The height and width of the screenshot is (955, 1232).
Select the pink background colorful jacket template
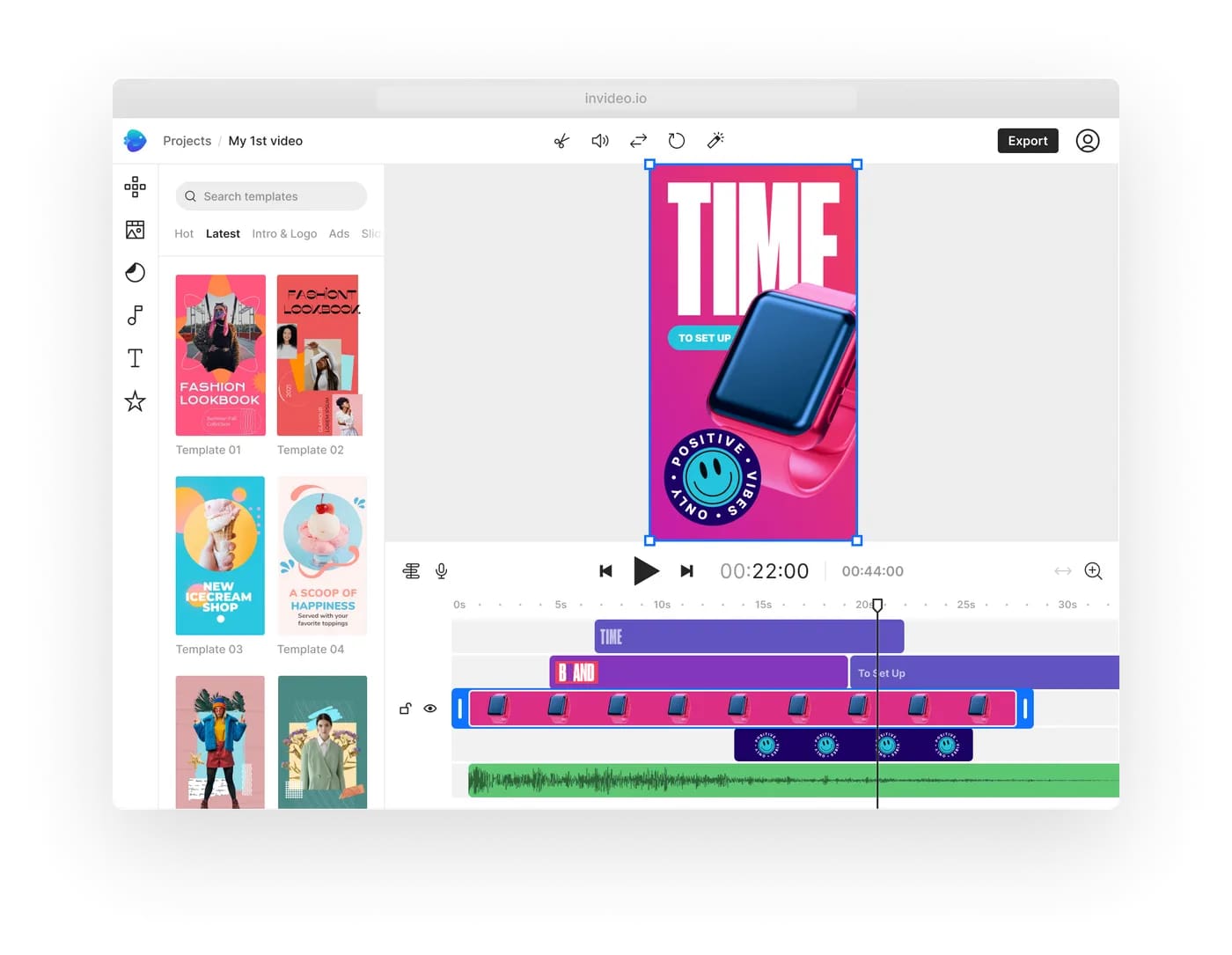point(220,742)
